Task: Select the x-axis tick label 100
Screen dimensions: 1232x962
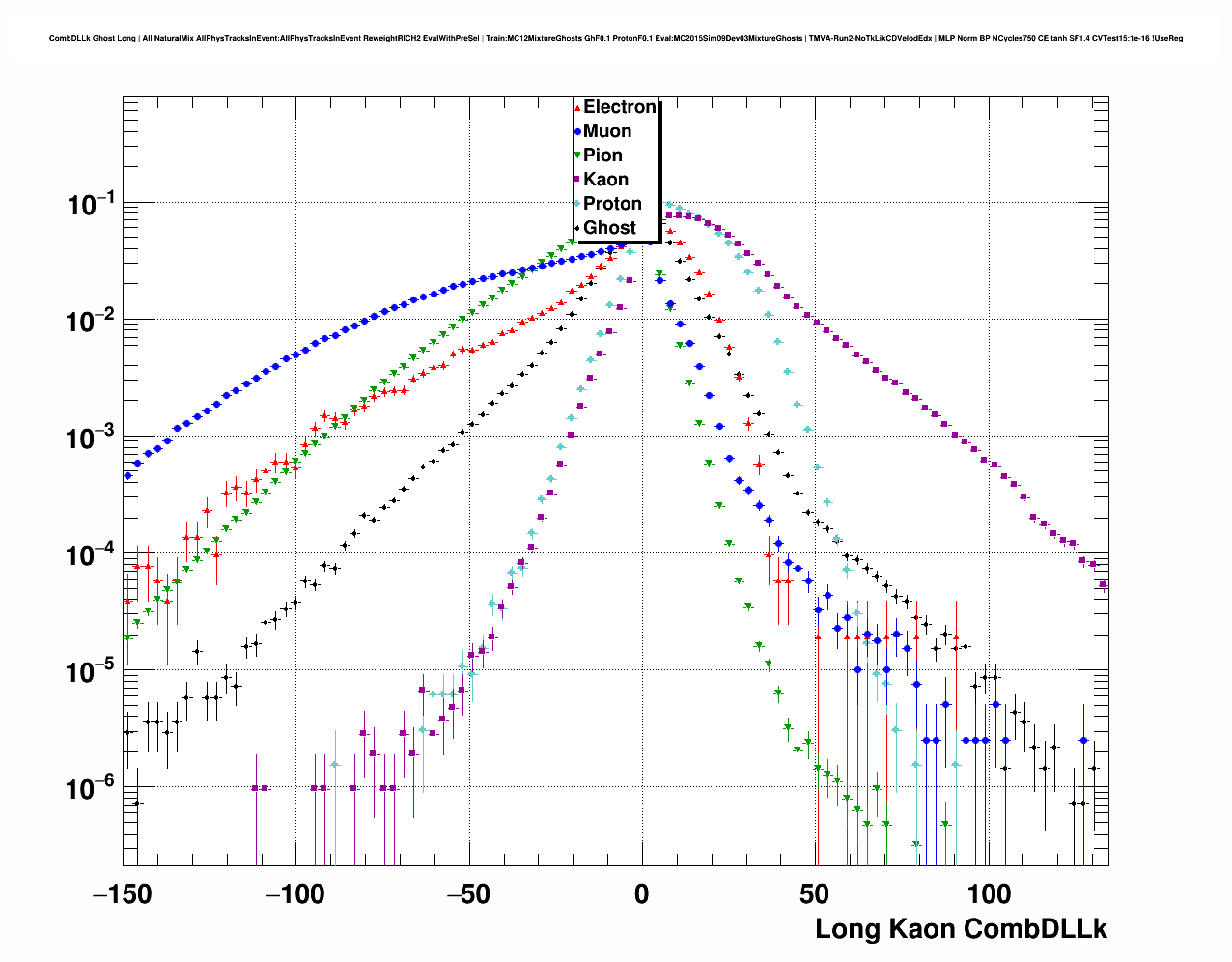Action: [x=988, y=894]
